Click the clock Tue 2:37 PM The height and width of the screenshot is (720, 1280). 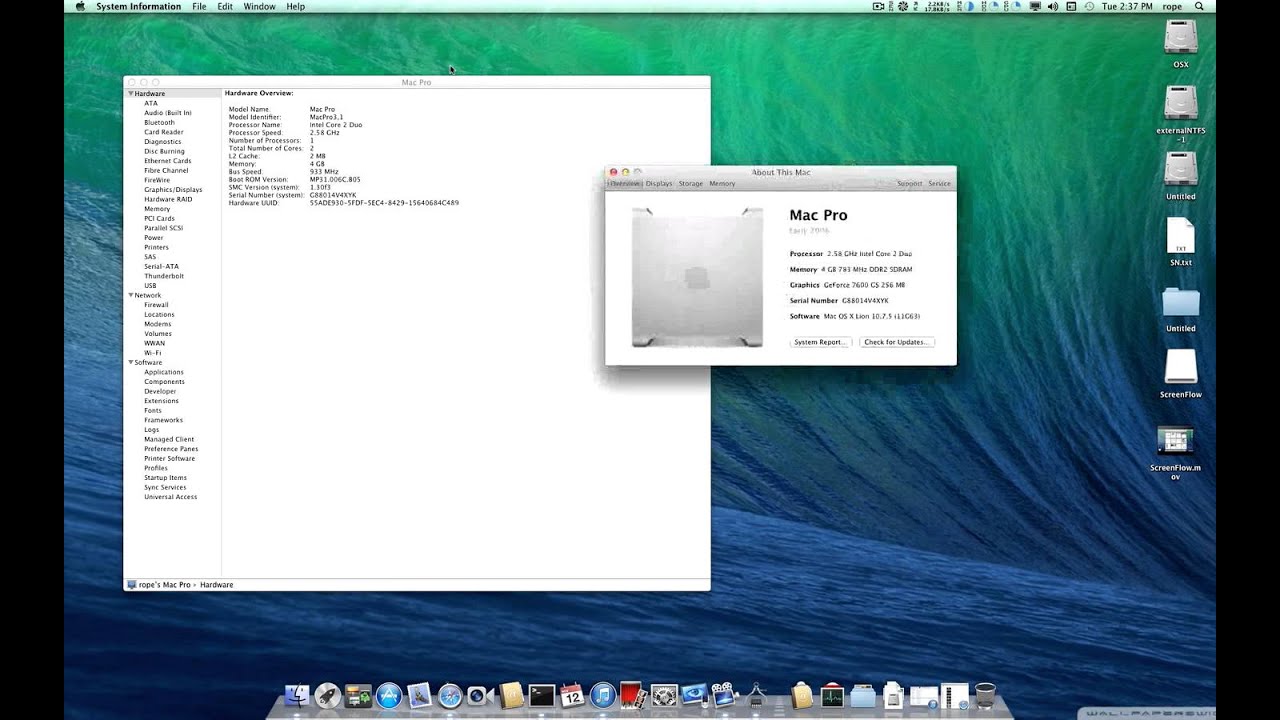[1127, 6]
